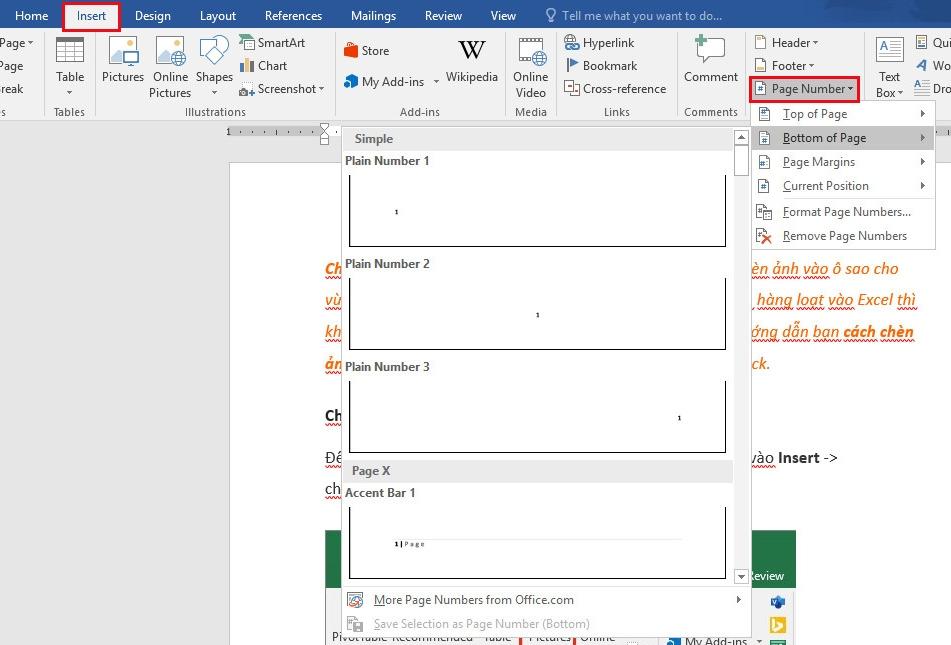The width and height of the screenshot is (951, 645).
Task: Select the Plain Number 2 preview
Action: 537,314
